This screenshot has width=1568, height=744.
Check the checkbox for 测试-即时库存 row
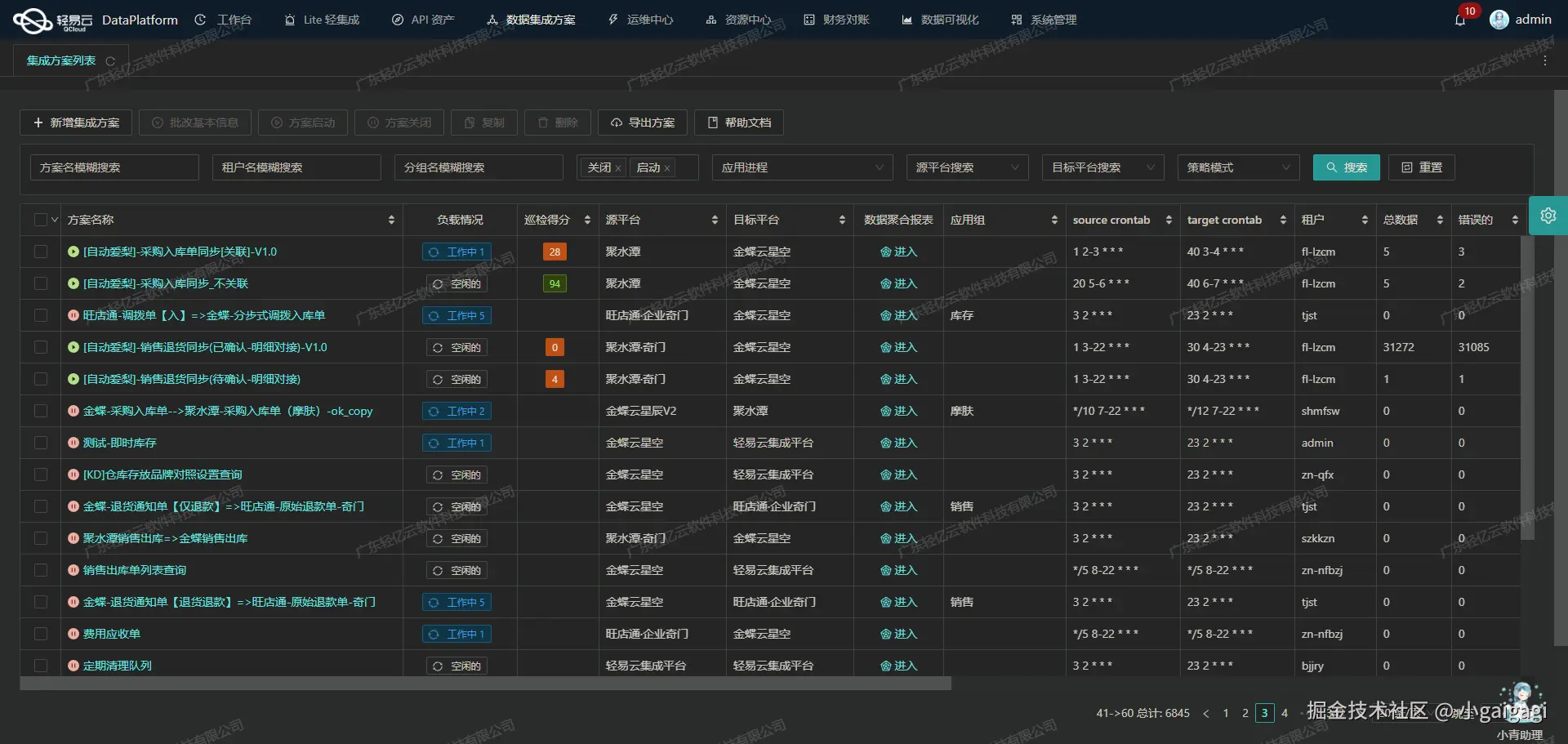(41, 443)
